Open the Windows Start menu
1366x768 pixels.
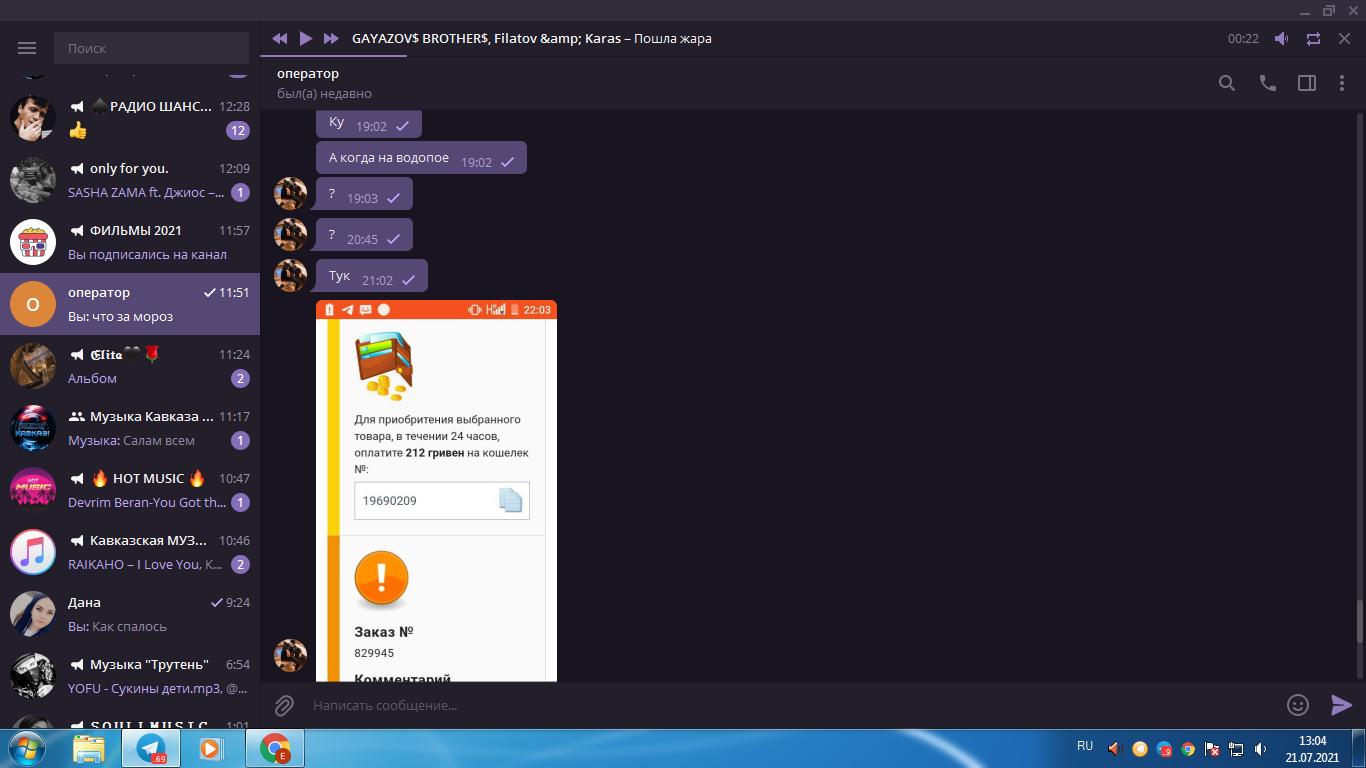point(27,748)
